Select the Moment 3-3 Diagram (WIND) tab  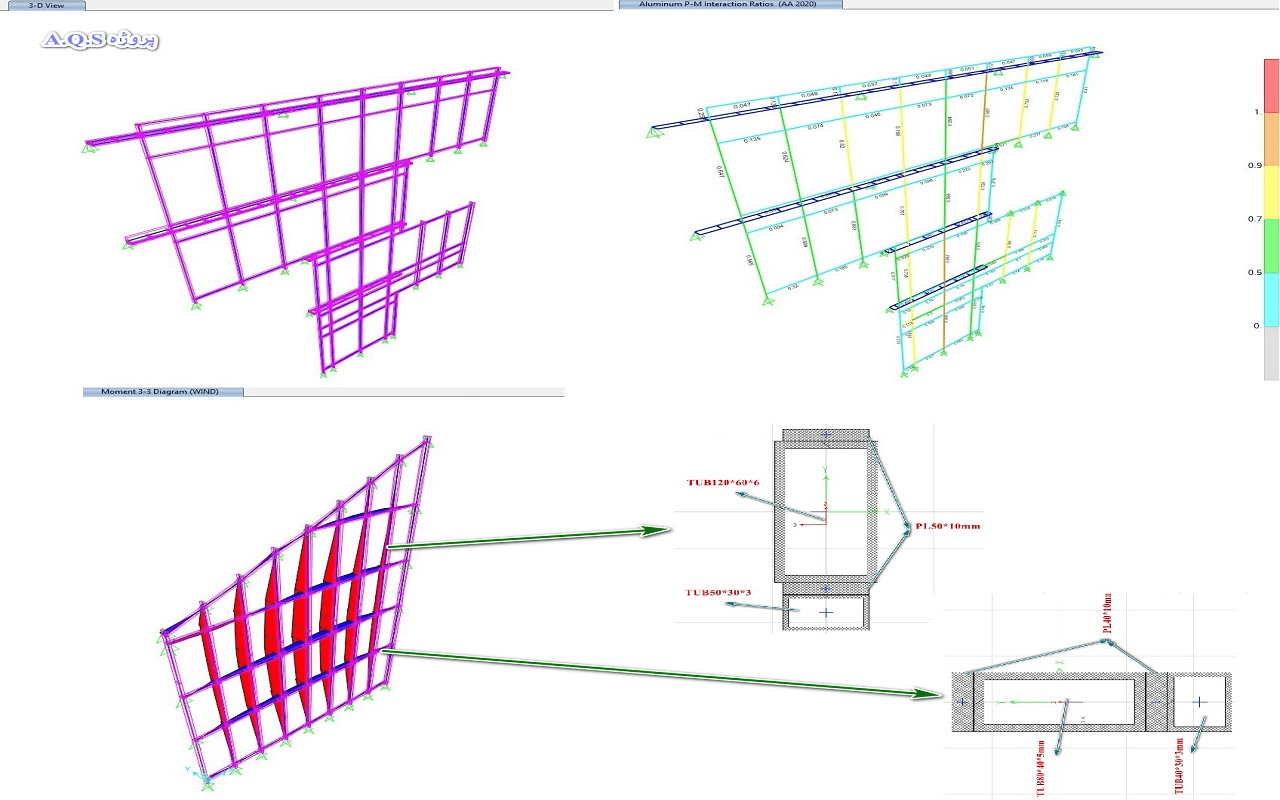pos(163,392)
